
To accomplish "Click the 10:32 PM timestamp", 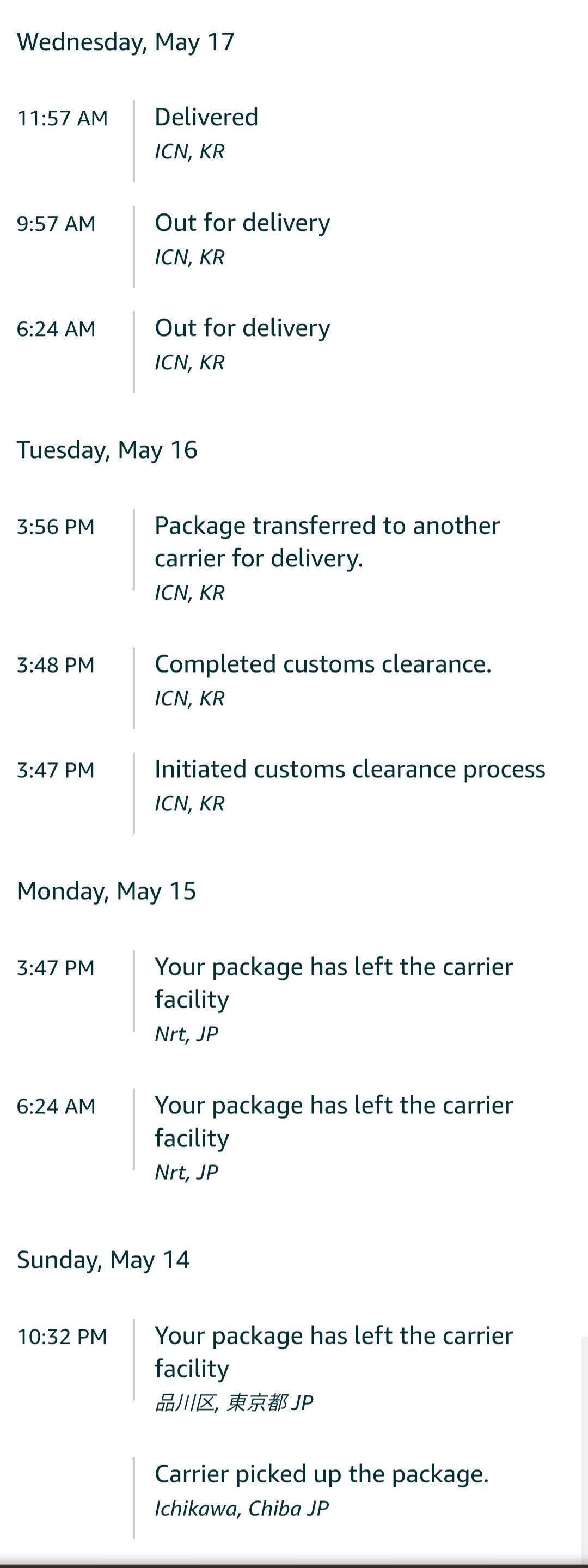I will (x=62, y=1336).
